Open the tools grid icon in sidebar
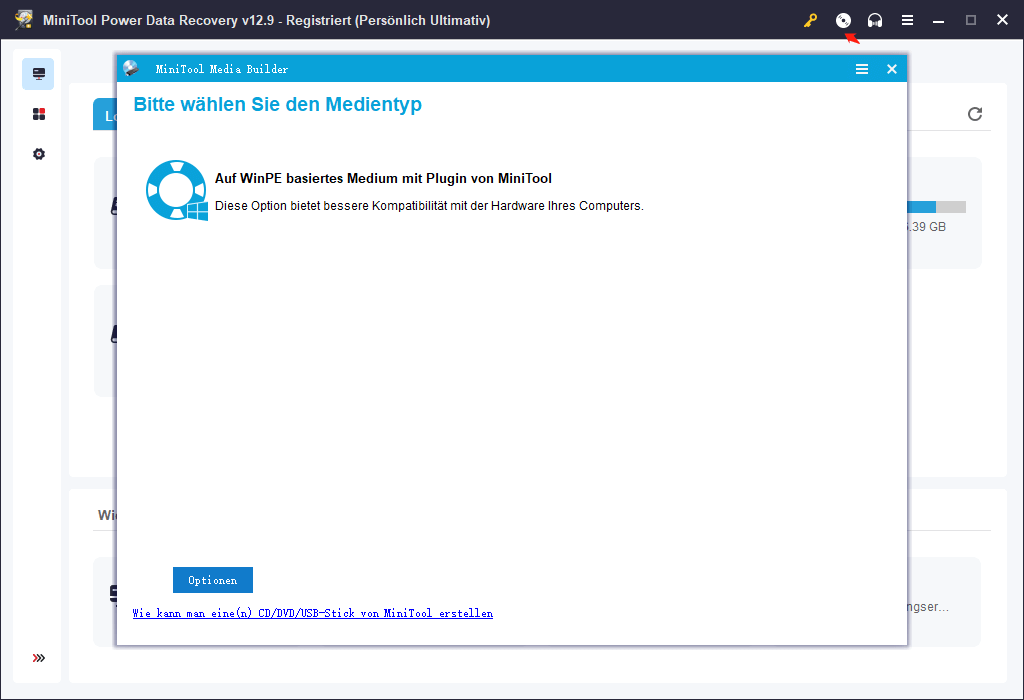 tap(39, 114)
